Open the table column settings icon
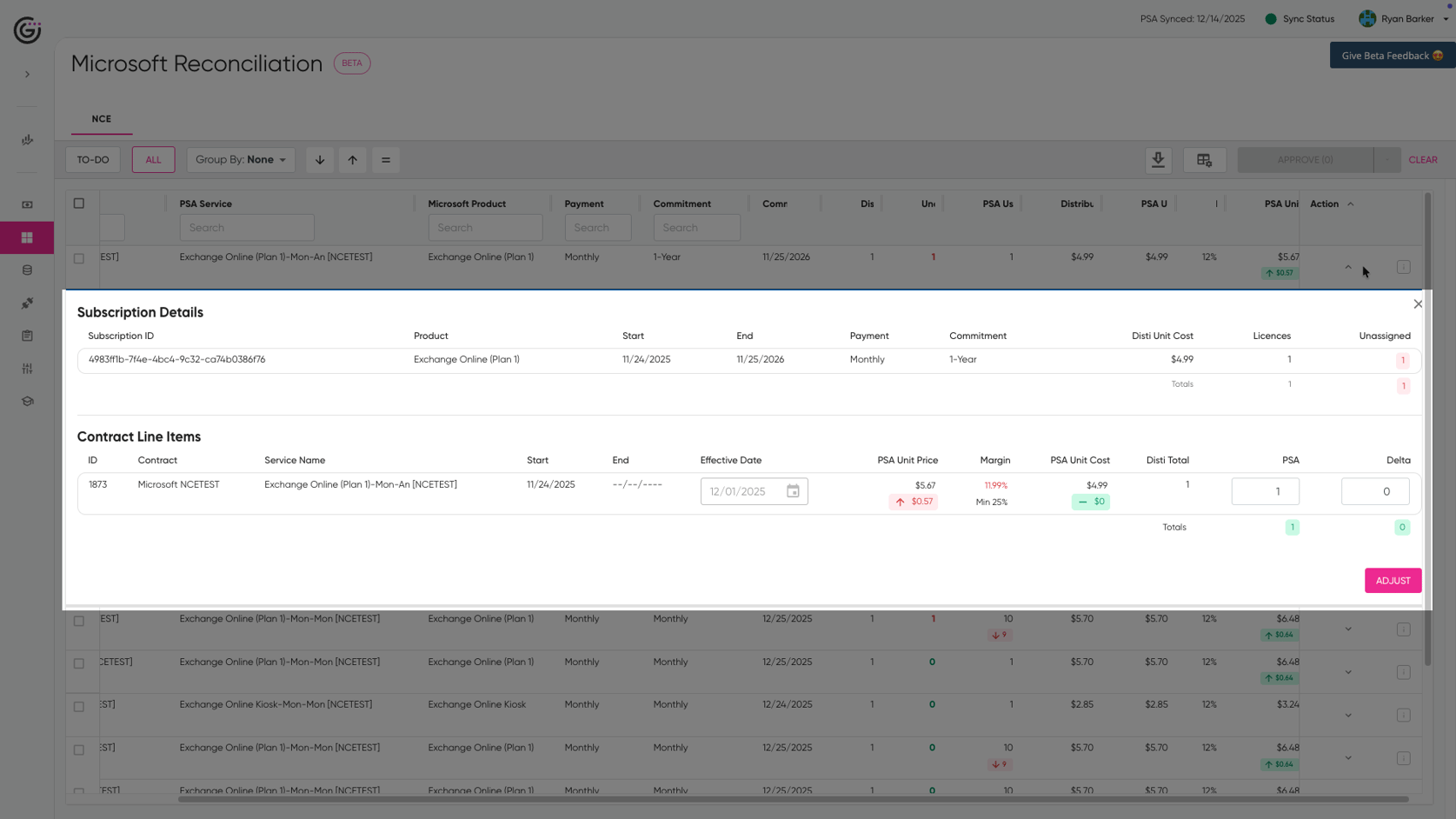 [x=1204, y=160]
